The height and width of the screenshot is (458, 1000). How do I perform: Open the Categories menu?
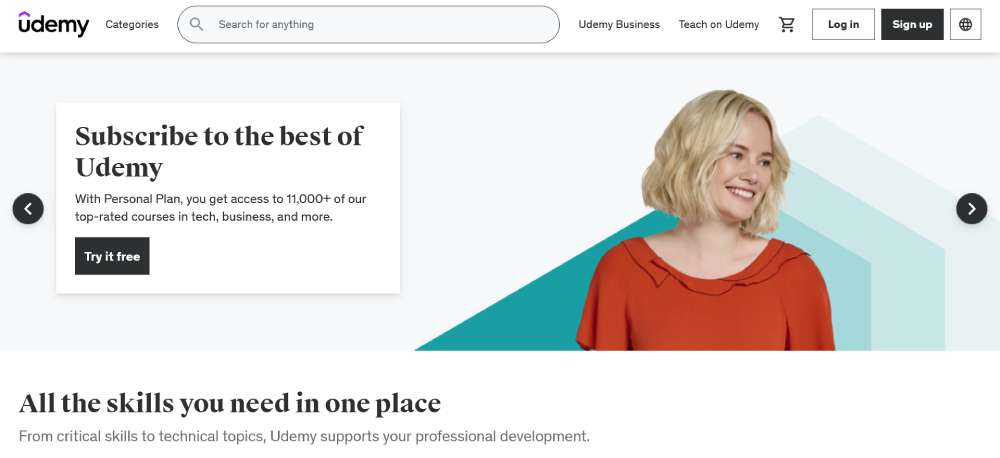point(132,24)
